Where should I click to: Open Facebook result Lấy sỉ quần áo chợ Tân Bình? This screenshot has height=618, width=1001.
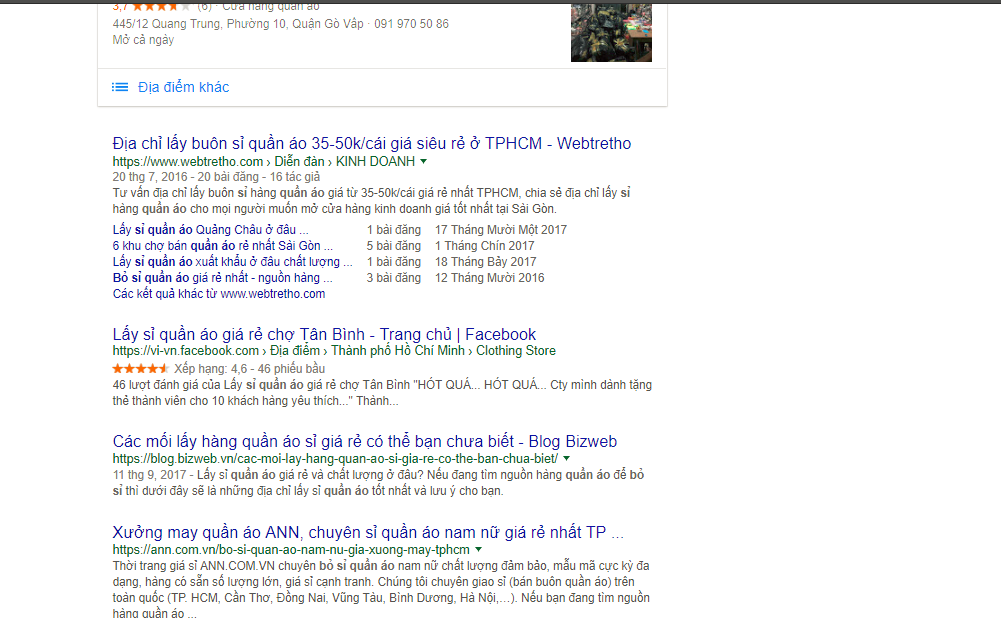click(324, 334)
